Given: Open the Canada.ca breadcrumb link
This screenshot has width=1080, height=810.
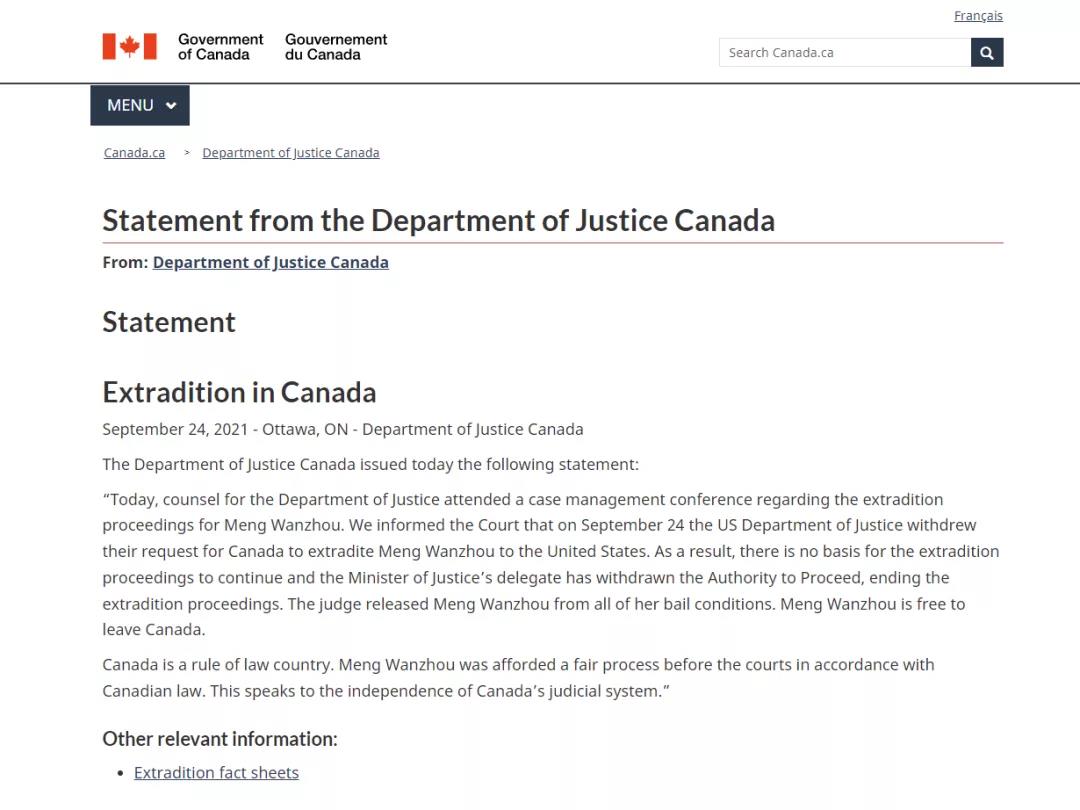Looking at the screenshot, I should pos(134,152).
